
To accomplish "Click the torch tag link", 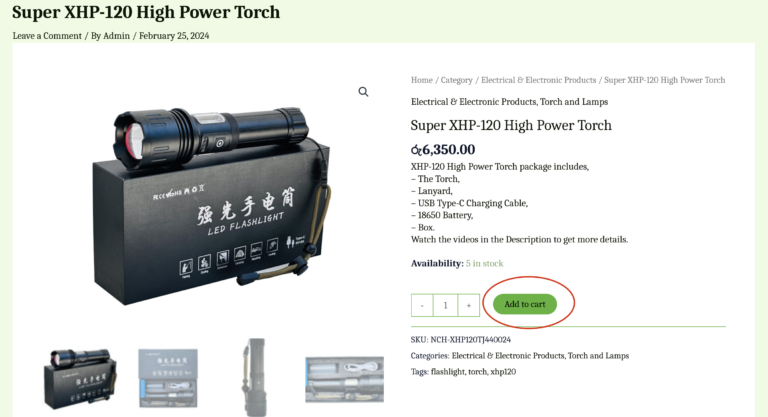I will coord(478,371).
